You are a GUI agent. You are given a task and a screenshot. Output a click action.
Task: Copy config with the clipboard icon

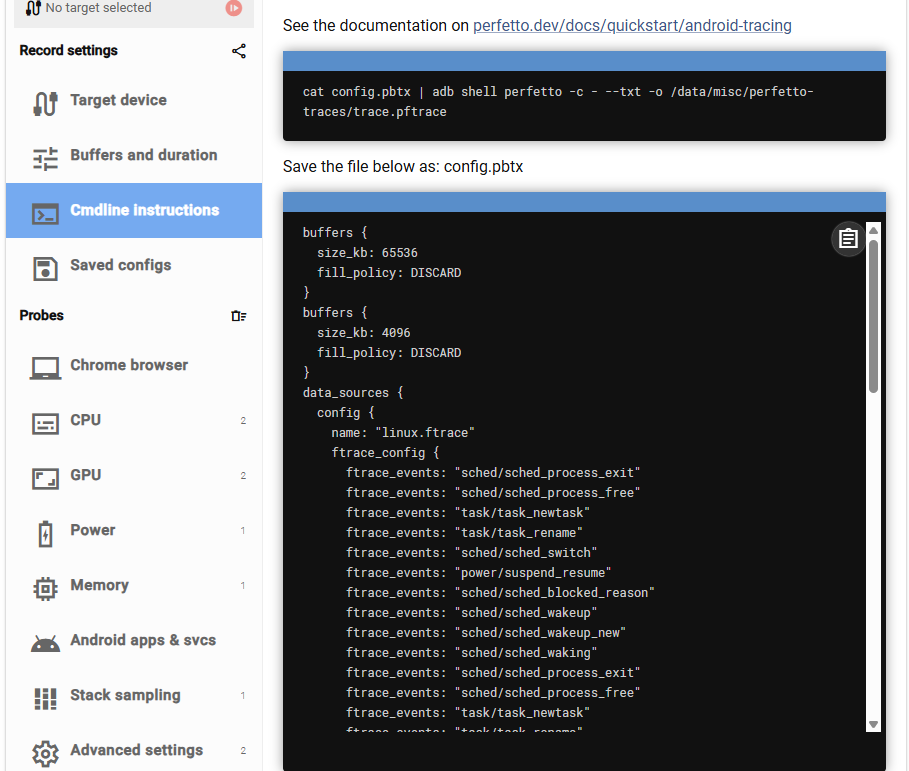[848, 238]
